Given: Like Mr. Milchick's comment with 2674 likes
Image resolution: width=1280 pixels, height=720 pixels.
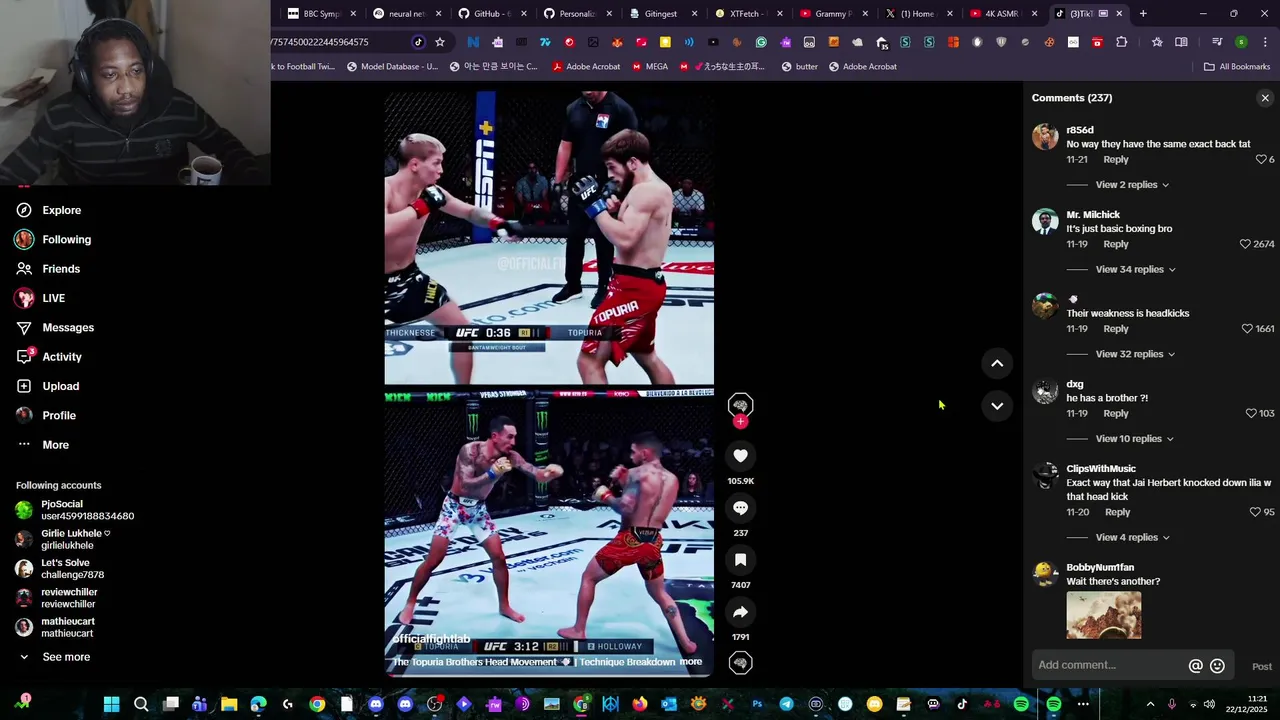Looking at the screenshot, I should click(x=1245, y=244).
